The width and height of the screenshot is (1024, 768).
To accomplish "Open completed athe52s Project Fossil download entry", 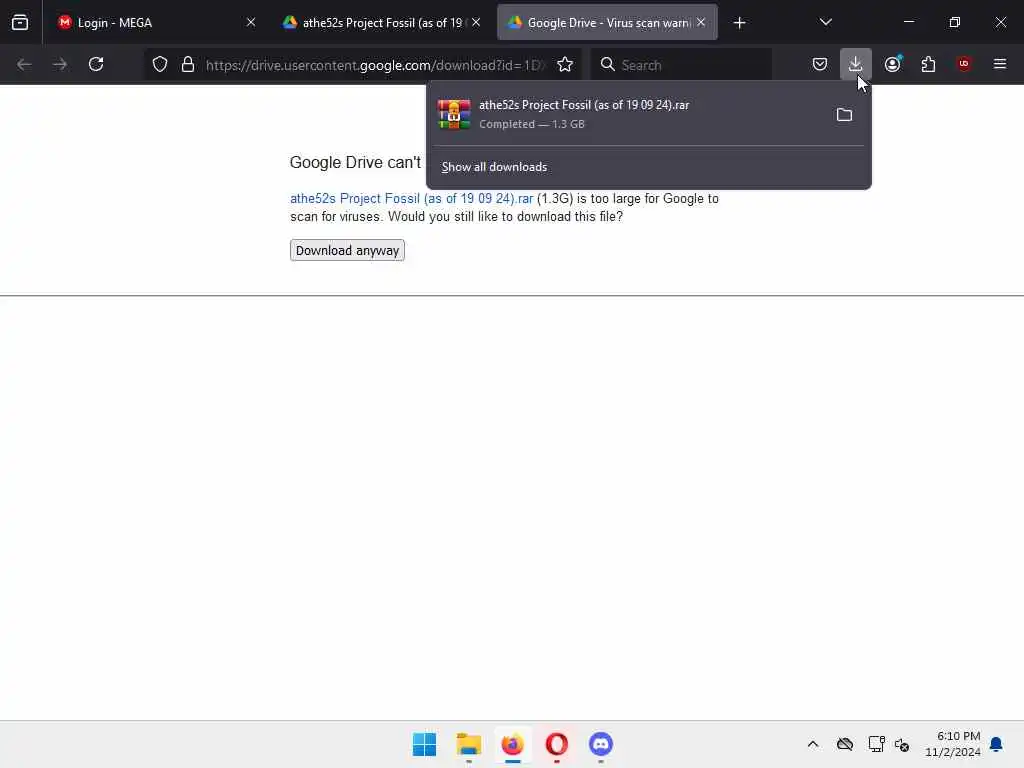I will pyautogui.click(x=627, y=114).
